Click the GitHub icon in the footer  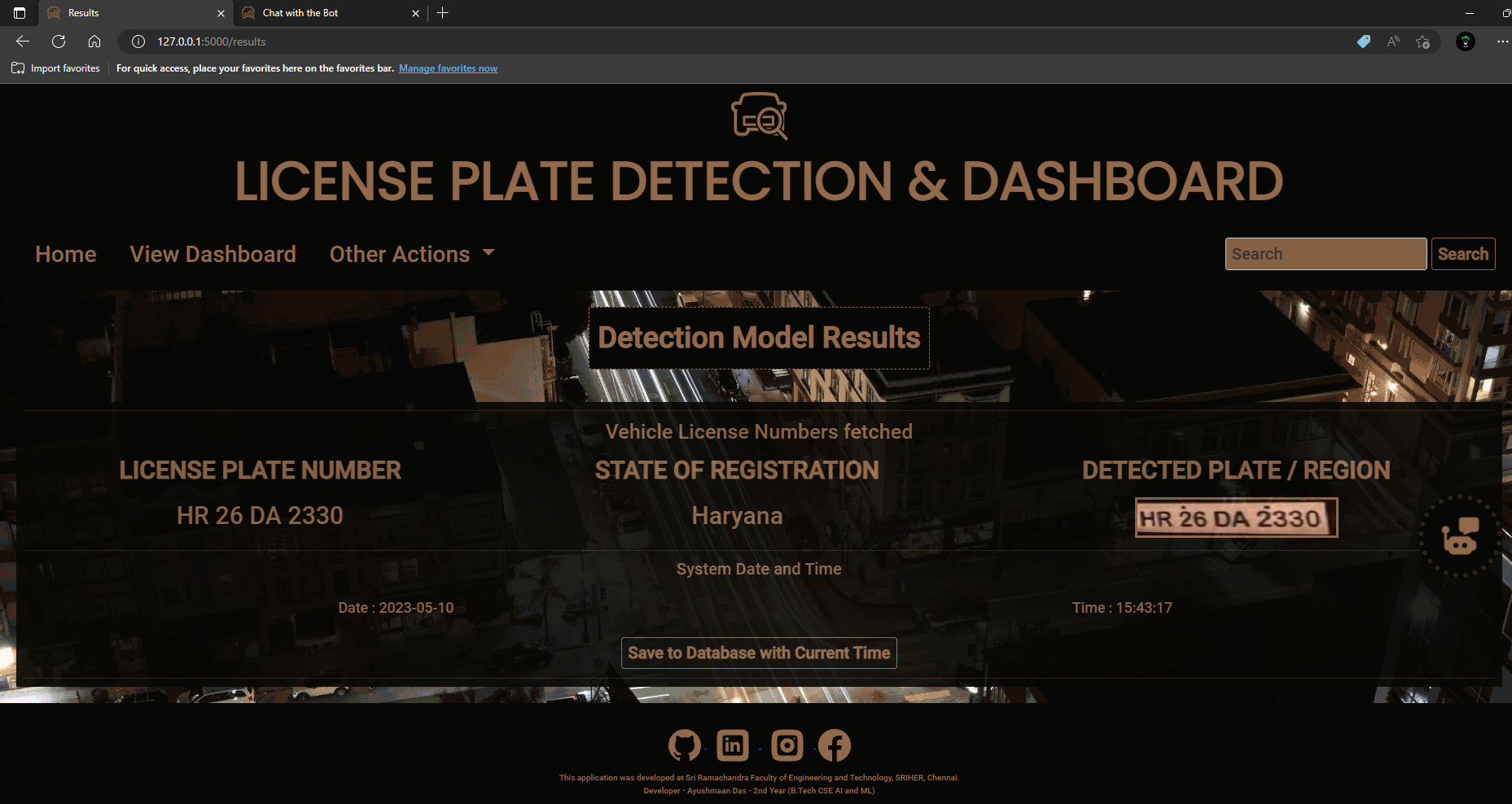(685, 745)
